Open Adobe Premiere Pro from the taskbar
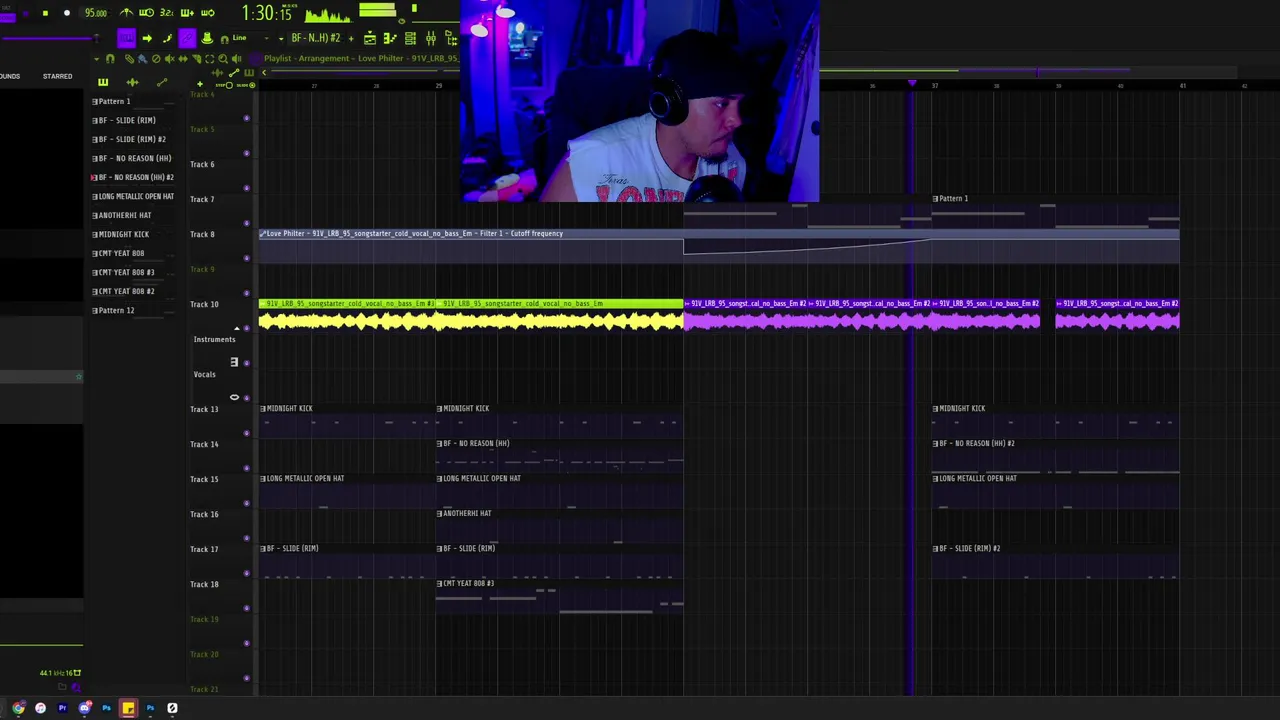This screenshot has height=720, width=1280. coord(62,708)
